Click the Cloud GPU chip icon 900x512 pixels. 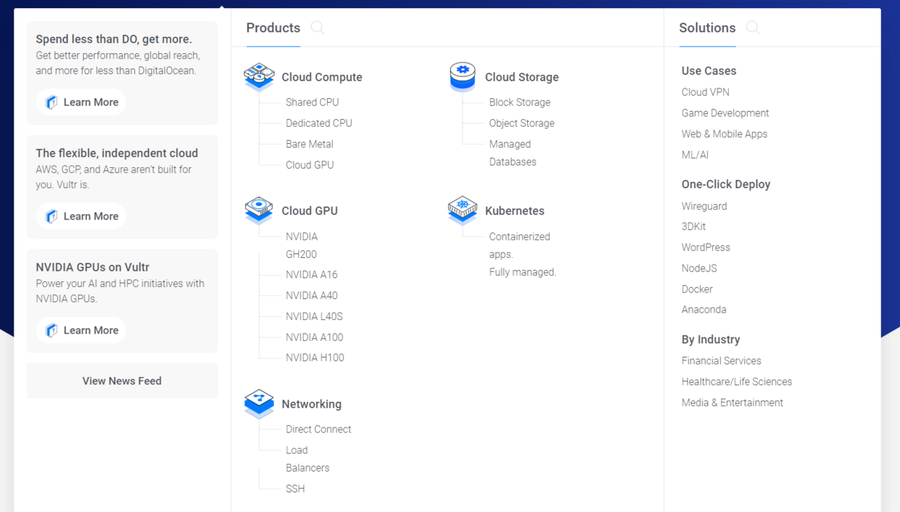pos(259,210)
